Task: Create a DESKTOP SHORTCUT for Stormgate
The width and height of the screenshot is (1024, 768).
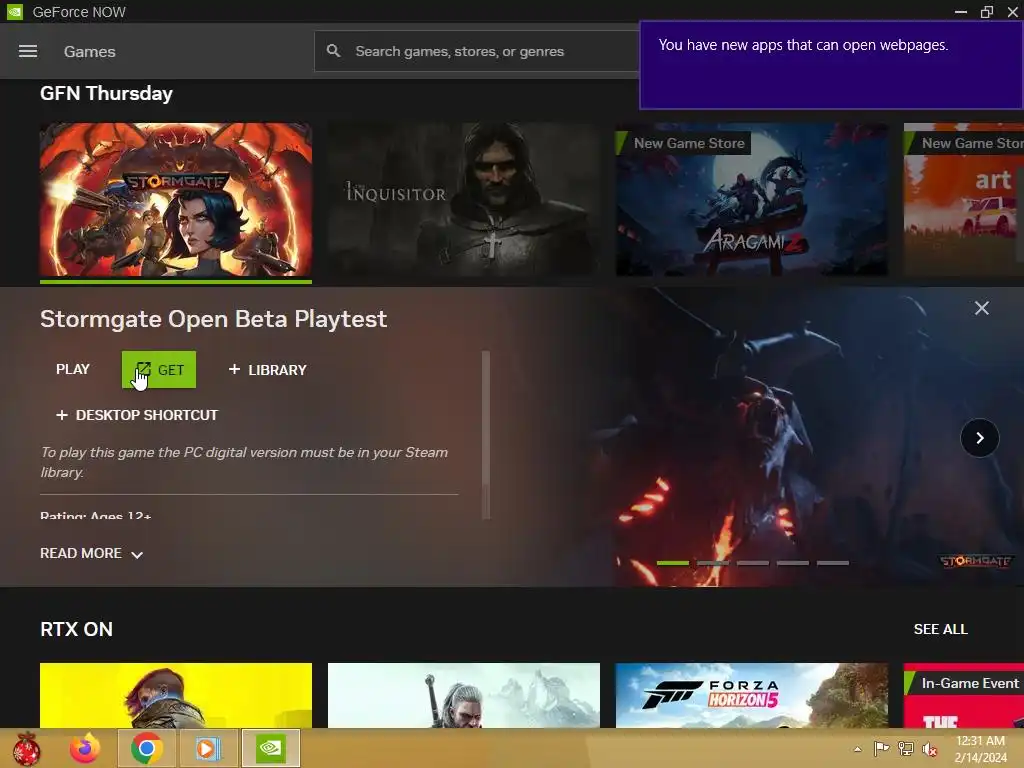Action: (x=137, y=415)
